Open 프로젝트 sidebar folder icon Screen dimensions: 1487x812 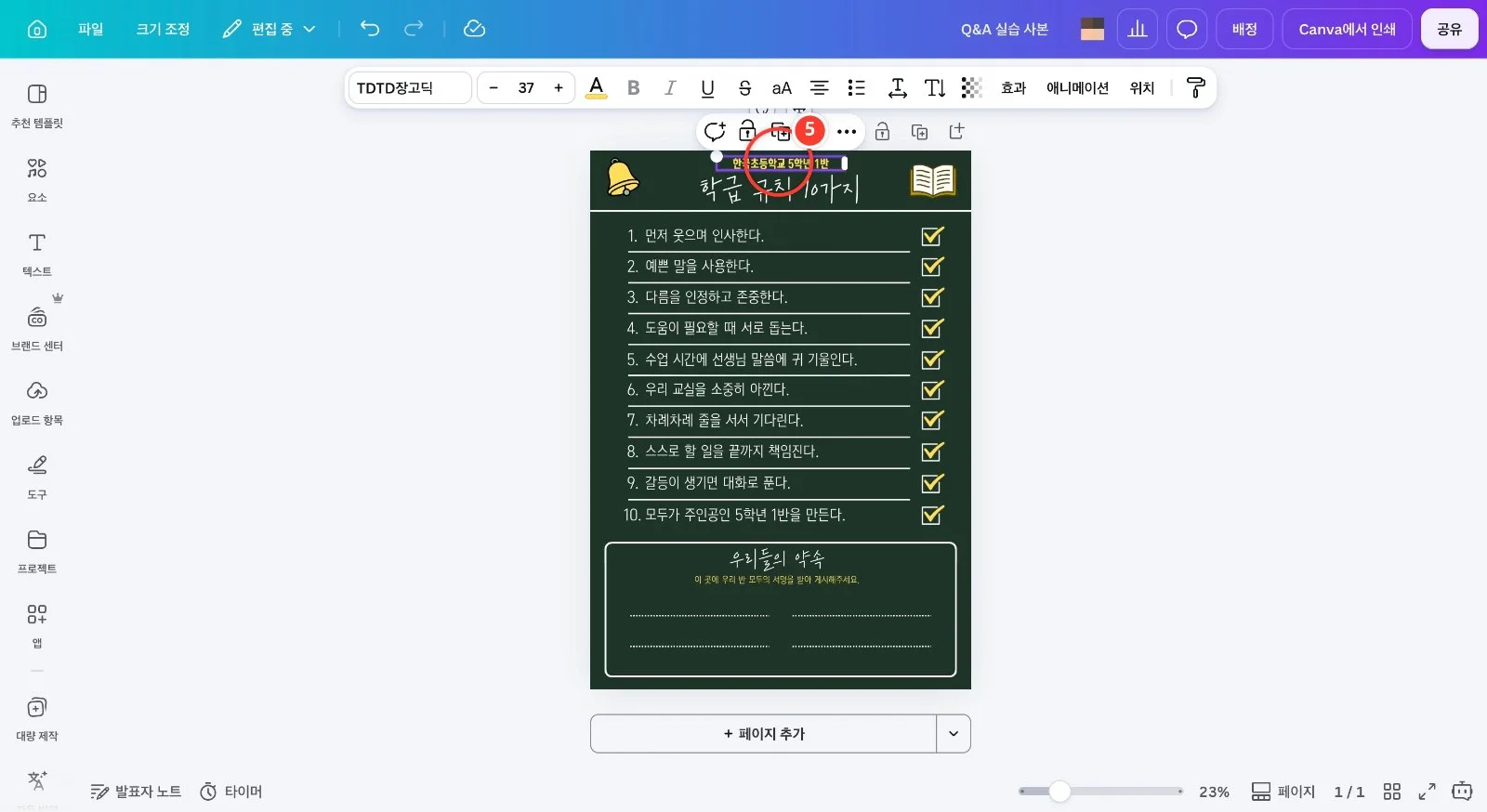pyautogui.click(x=37, y=540)
